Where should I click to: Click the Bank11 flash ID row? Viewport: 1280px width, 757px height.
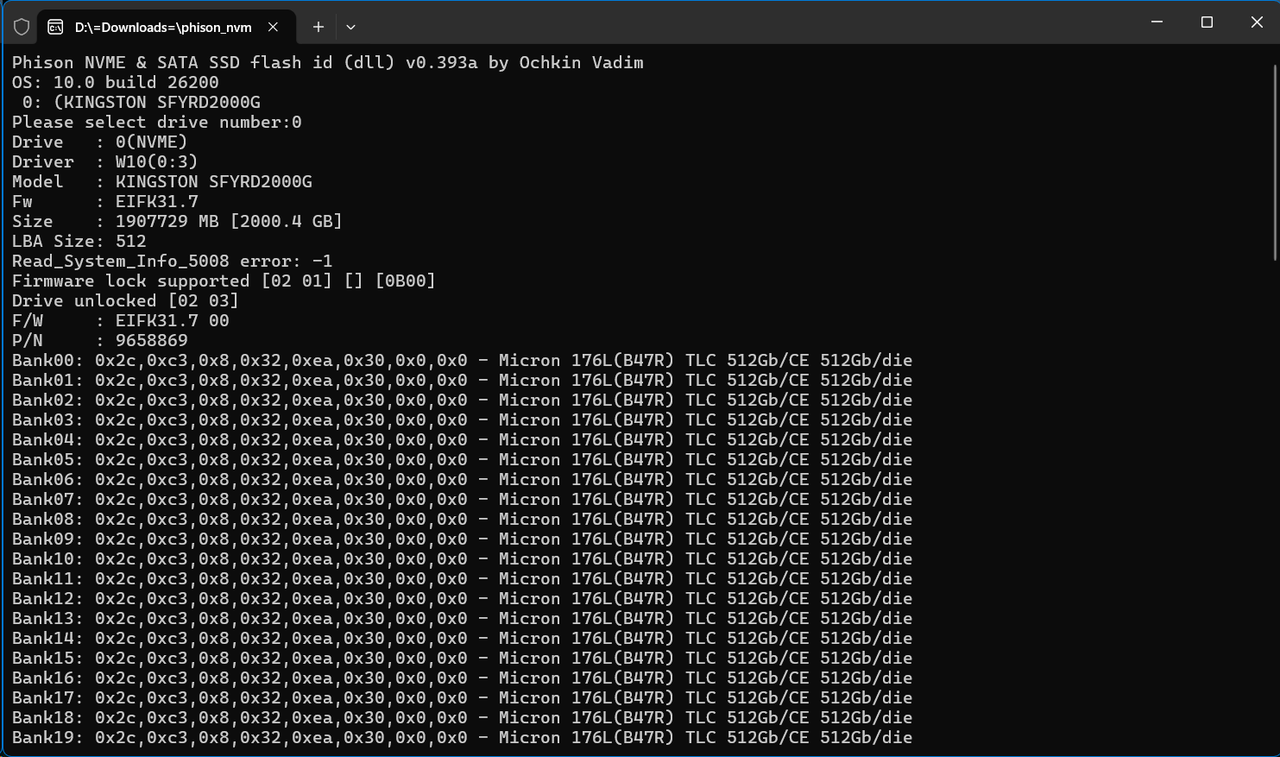tap(462, 578)
